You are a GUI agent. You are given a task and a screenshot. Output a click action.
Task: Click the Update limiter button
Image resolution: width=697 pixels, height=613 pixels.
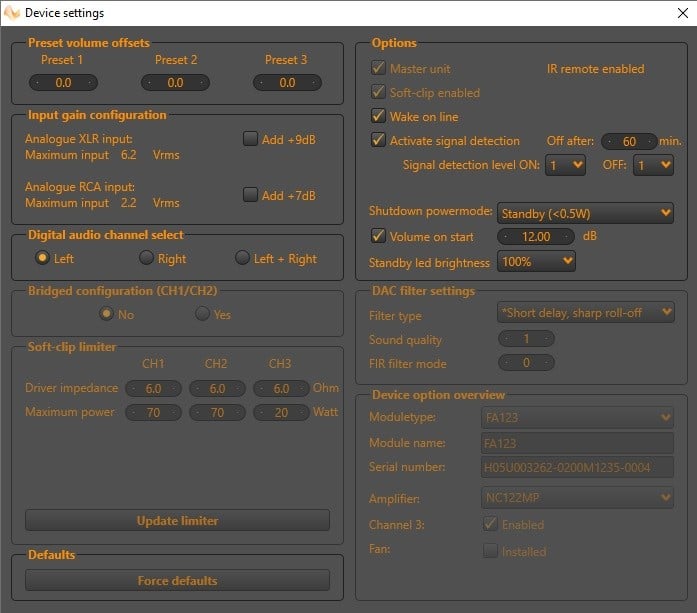[x=177, y=520]
